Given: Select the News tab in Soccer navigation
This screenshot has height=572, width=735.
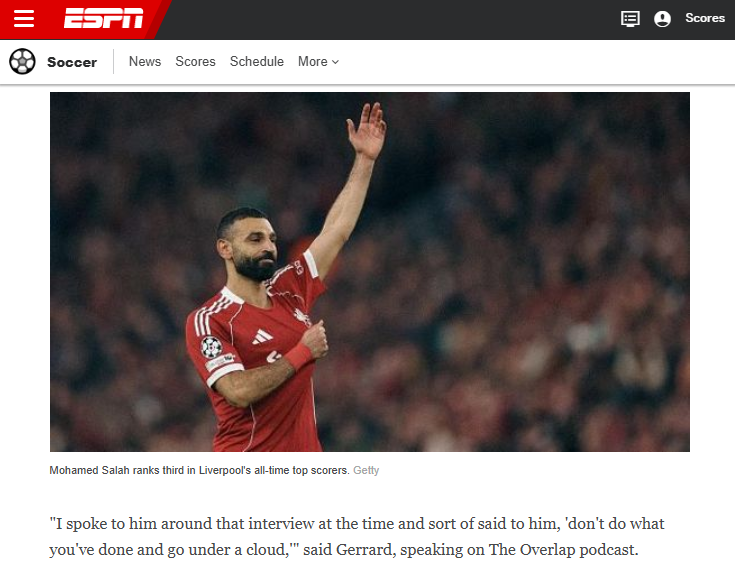Looking at the screenshot, I should [x=145, y=61].
